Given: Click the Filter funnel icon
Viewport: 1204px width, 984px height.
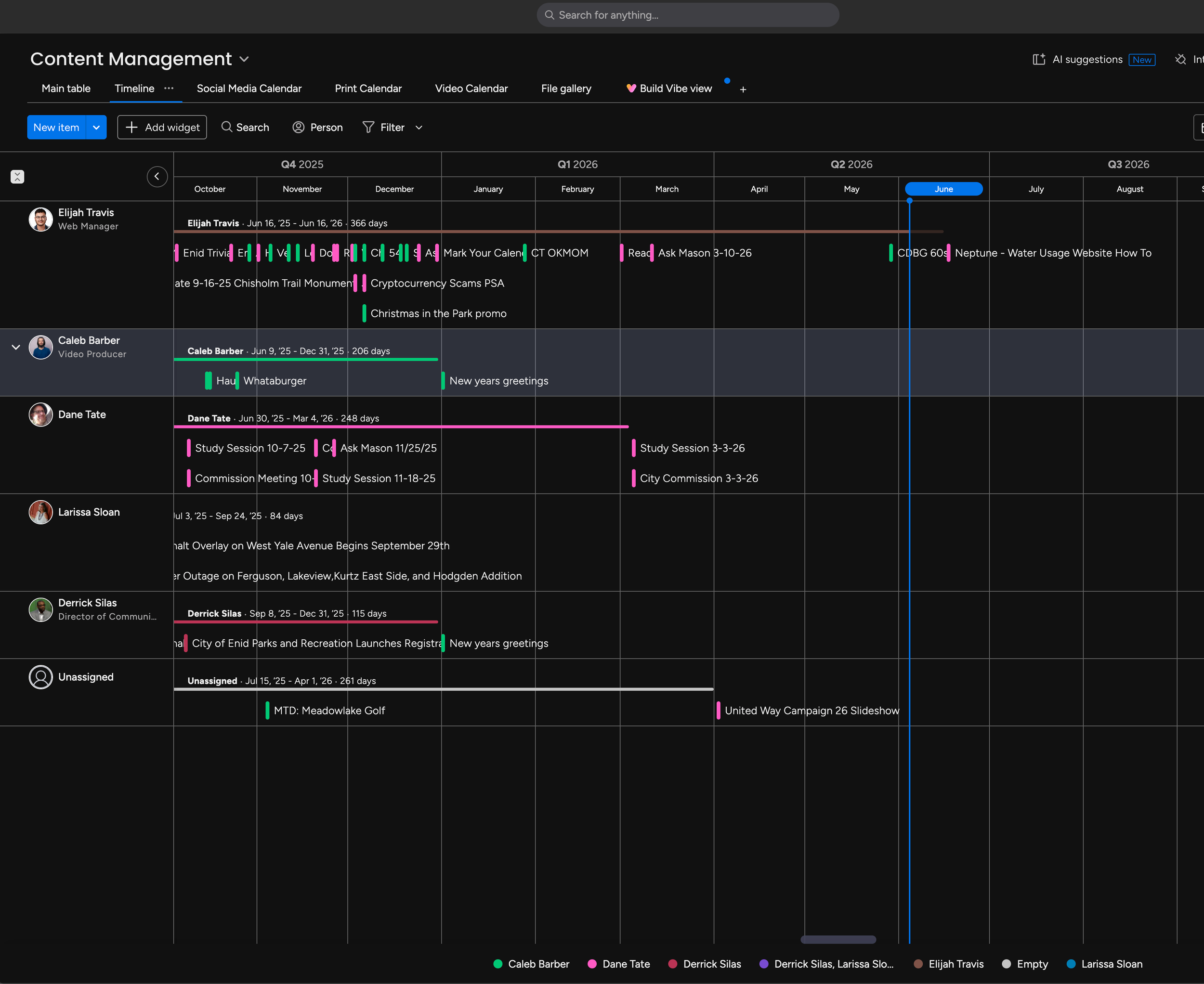Looking at the screenshot, I should [368, 128].
